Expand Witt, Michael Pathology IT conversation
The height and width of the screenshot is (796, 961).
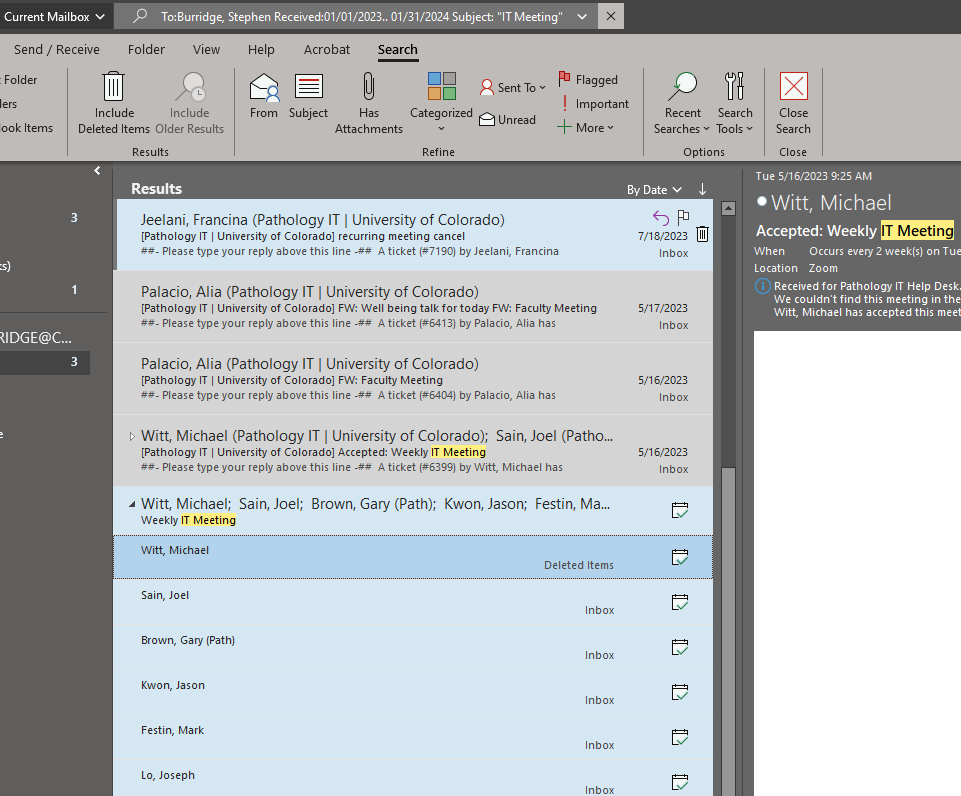pyautogui.click(x=132, y=436)
